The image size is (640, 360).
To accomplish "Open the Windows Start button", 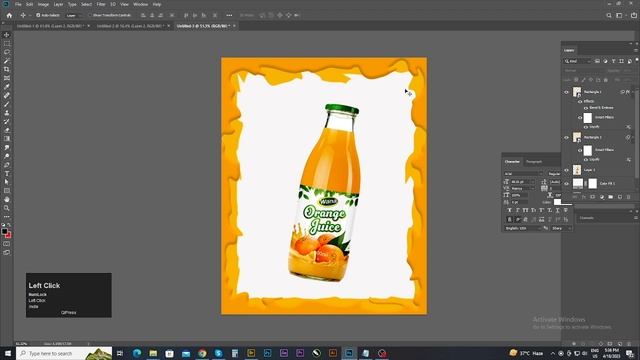I will pyautogui.click(x=8, y=353).
